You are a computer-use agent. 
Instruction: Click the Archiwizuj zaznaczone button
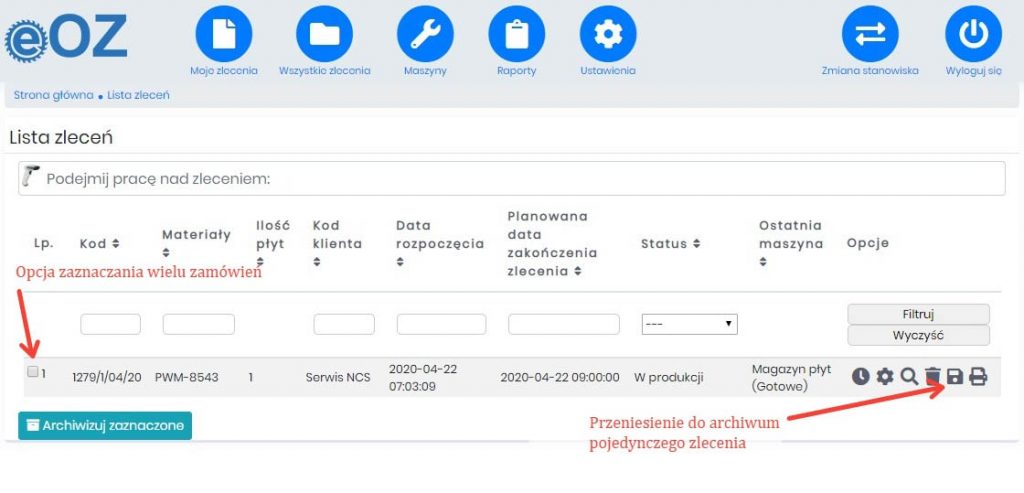105,425
